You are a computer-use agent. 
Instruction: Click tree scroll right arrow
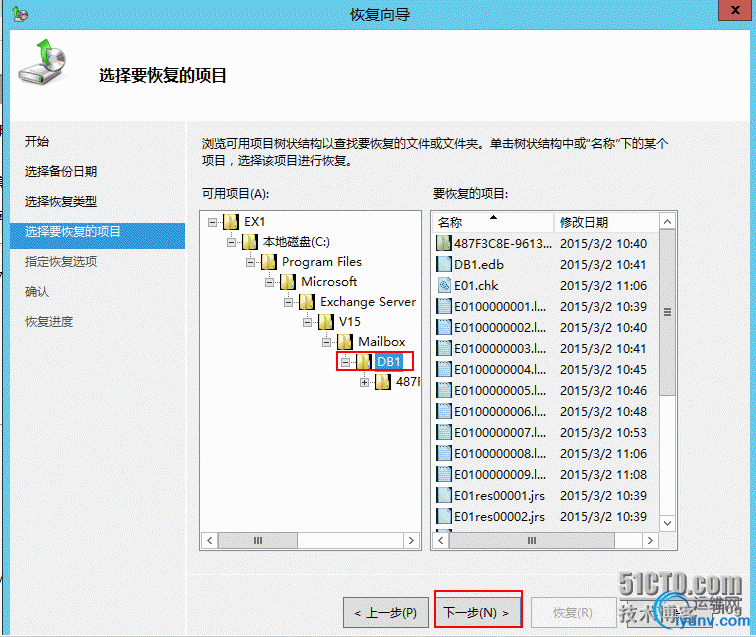(411, 541)
